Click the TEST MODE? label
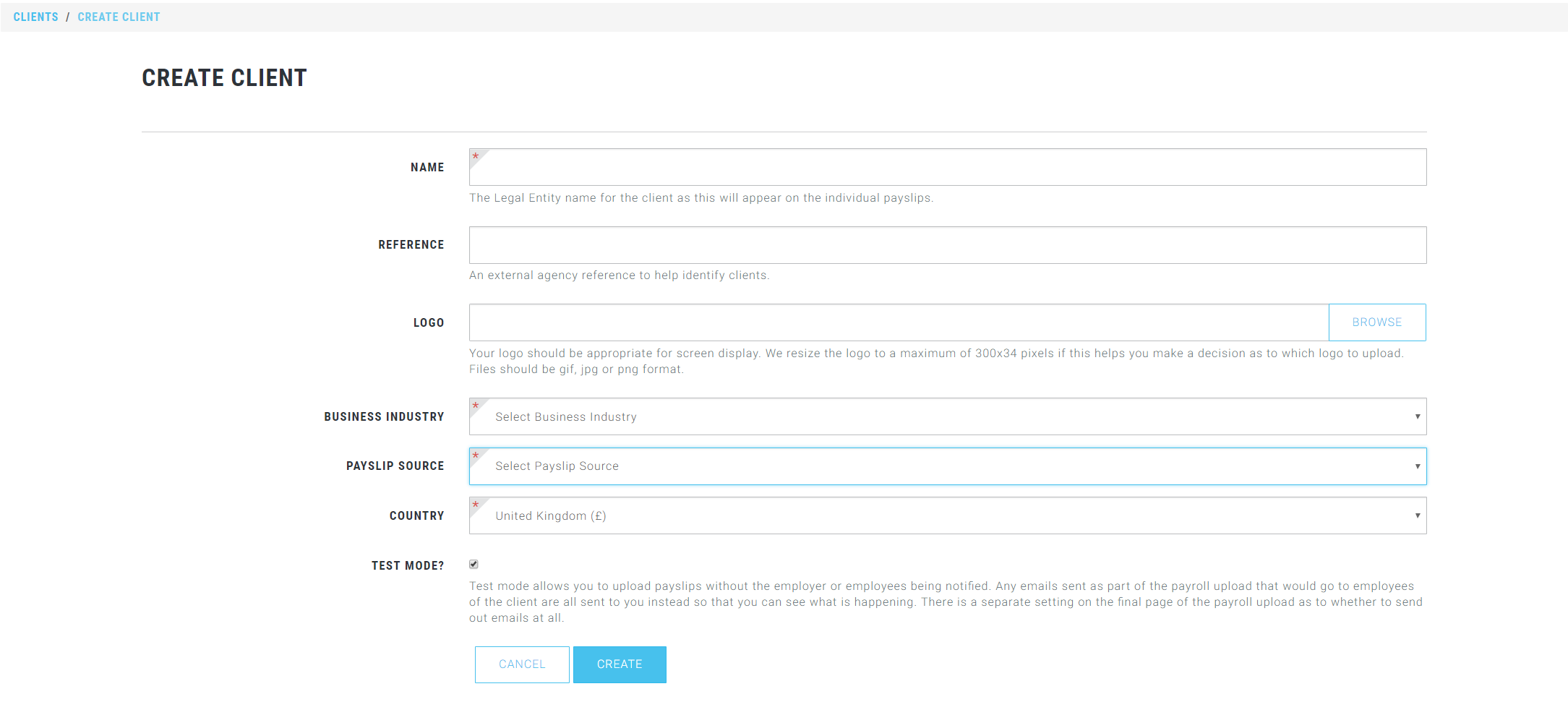The image size is (1568, 702). point(407,565)
